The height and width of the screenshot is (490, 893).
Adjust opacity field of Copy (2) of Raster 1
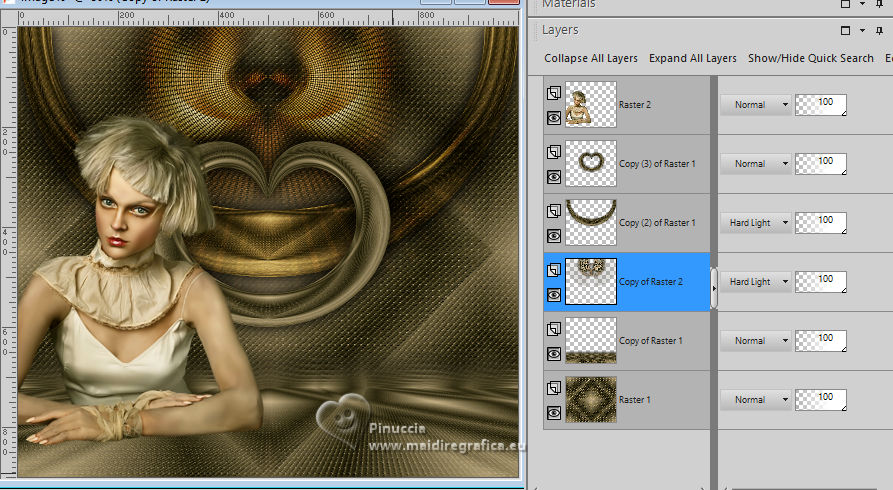point(821,223)
